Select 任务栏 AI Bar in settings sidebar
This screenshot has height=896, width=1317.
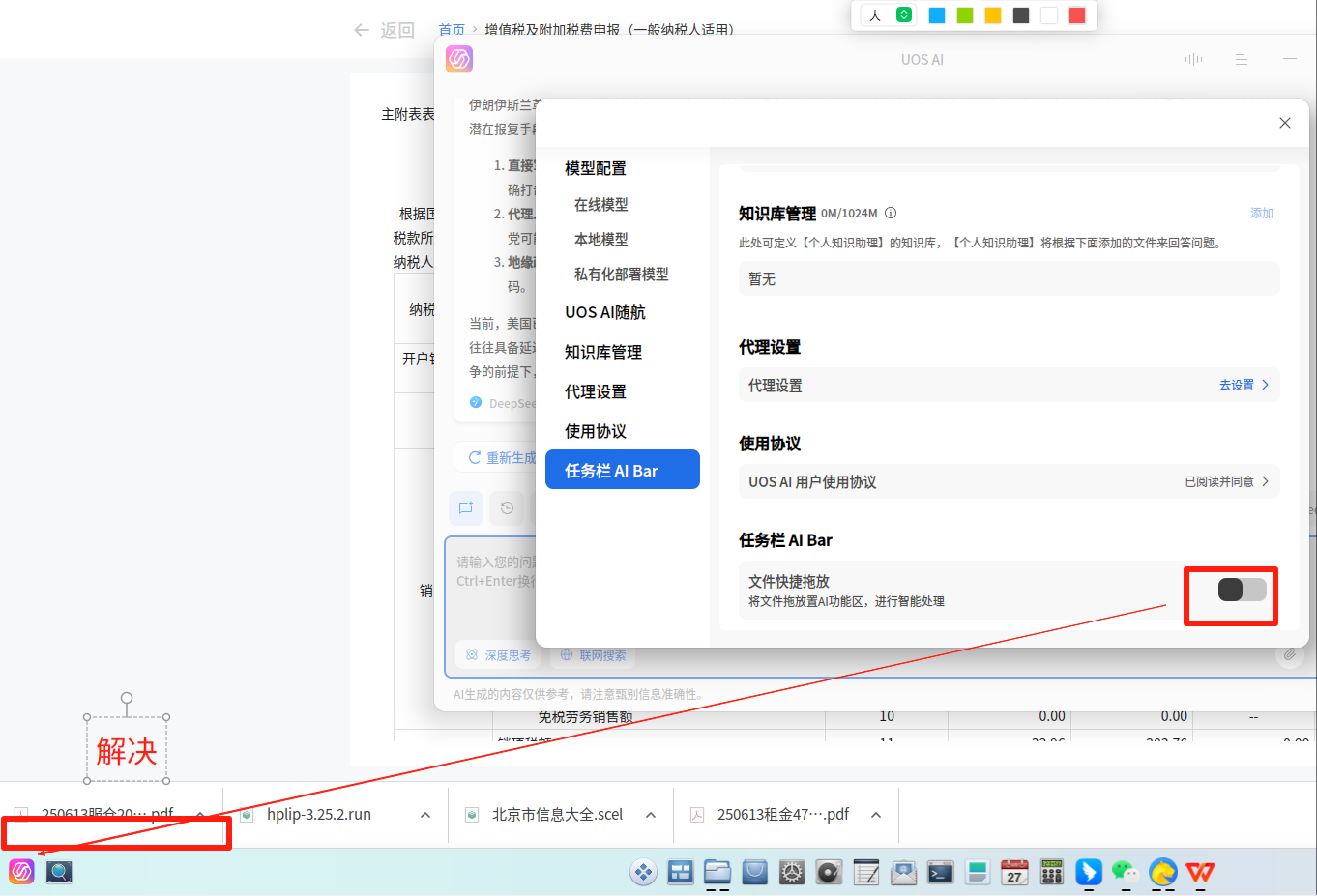click(623, 470)
